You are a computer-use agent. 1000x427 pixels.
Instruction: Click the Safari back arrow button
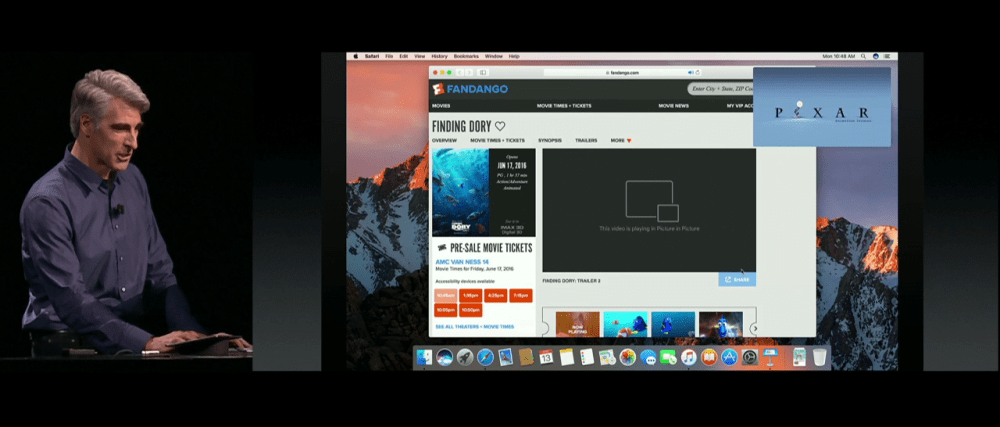click(x=459, y=73)
